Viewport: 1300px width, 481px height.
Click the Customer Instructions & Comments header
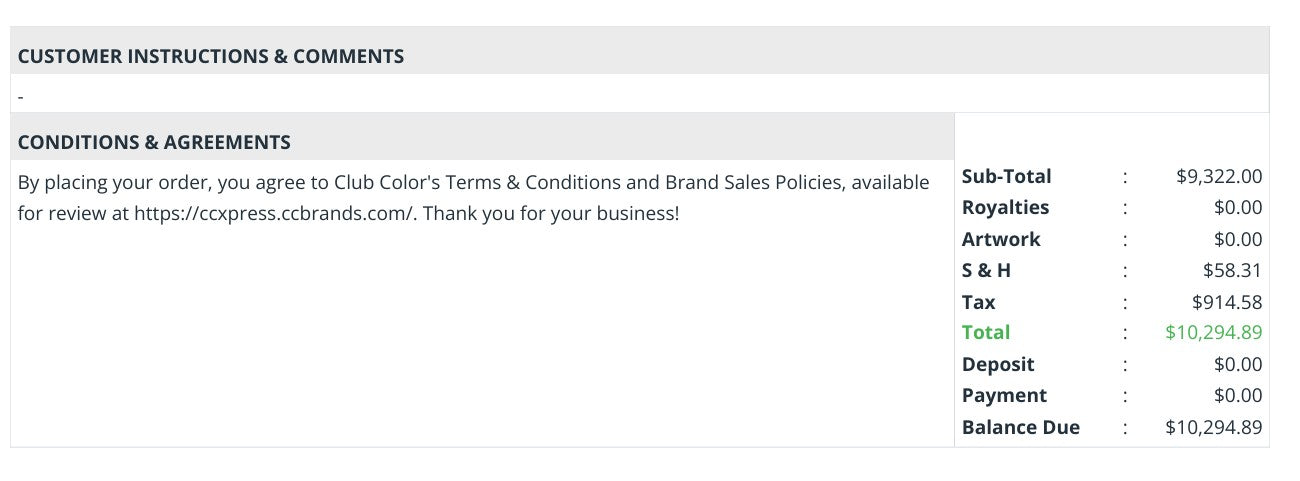click(211, 56)
